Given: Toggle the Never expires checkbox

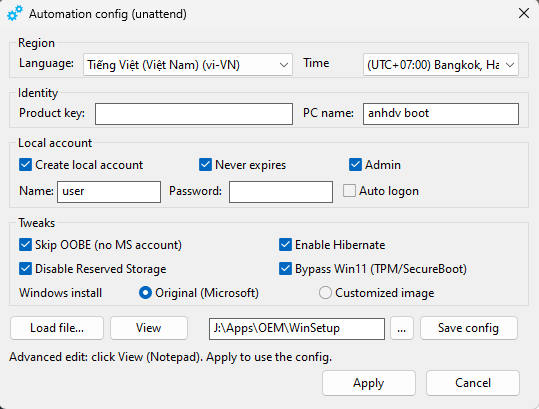Looking at the screenshot, I should coord(205,165).
